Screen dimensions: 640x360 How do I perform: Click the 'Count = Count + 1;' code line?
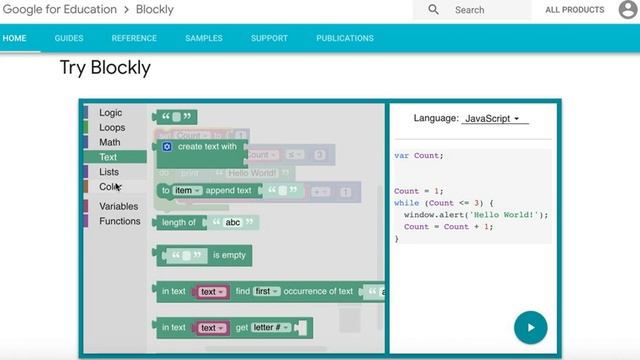pyautogui.click(x=449, y=227)
